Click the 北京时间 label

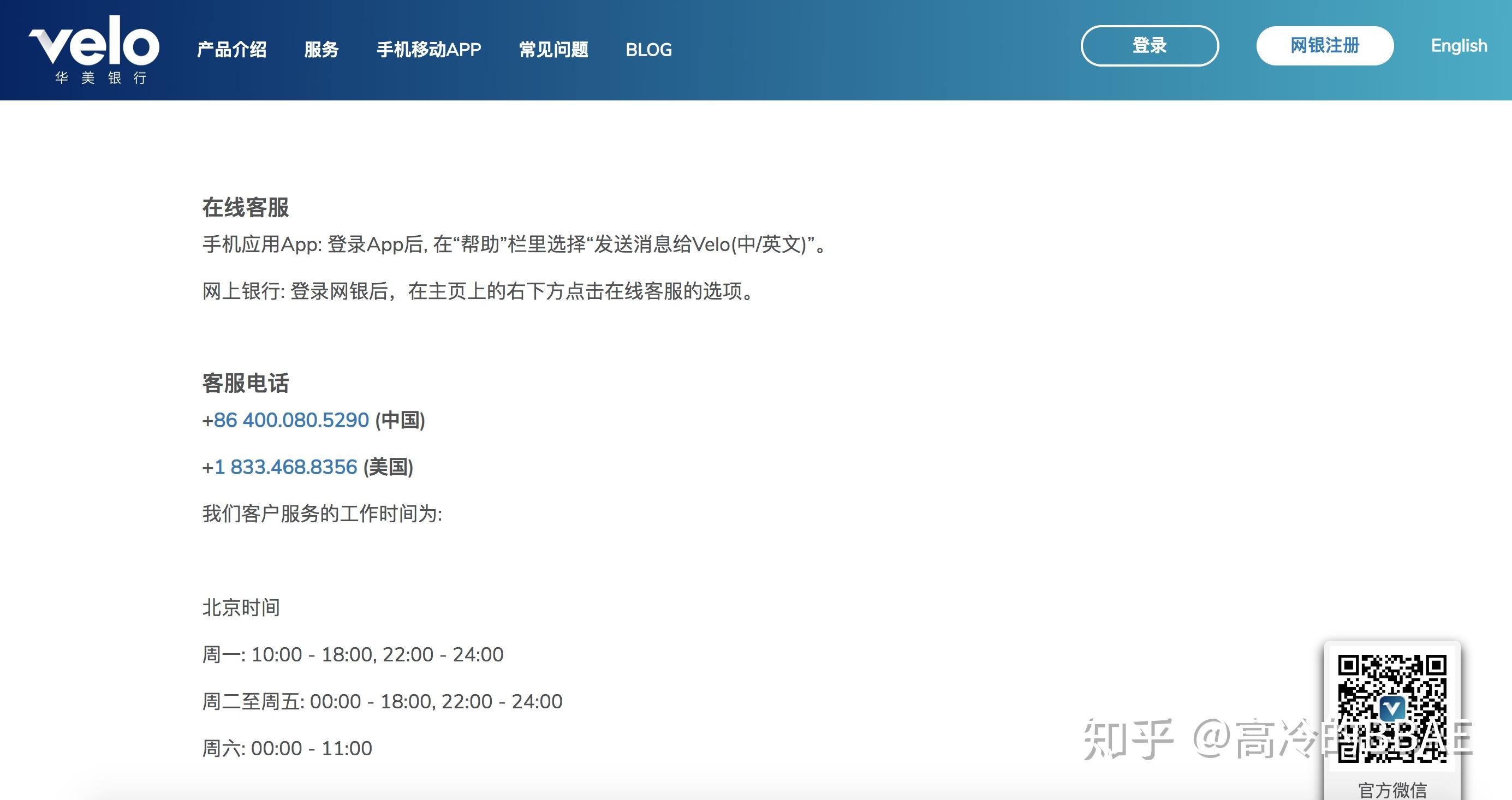[x=241, y=608]
